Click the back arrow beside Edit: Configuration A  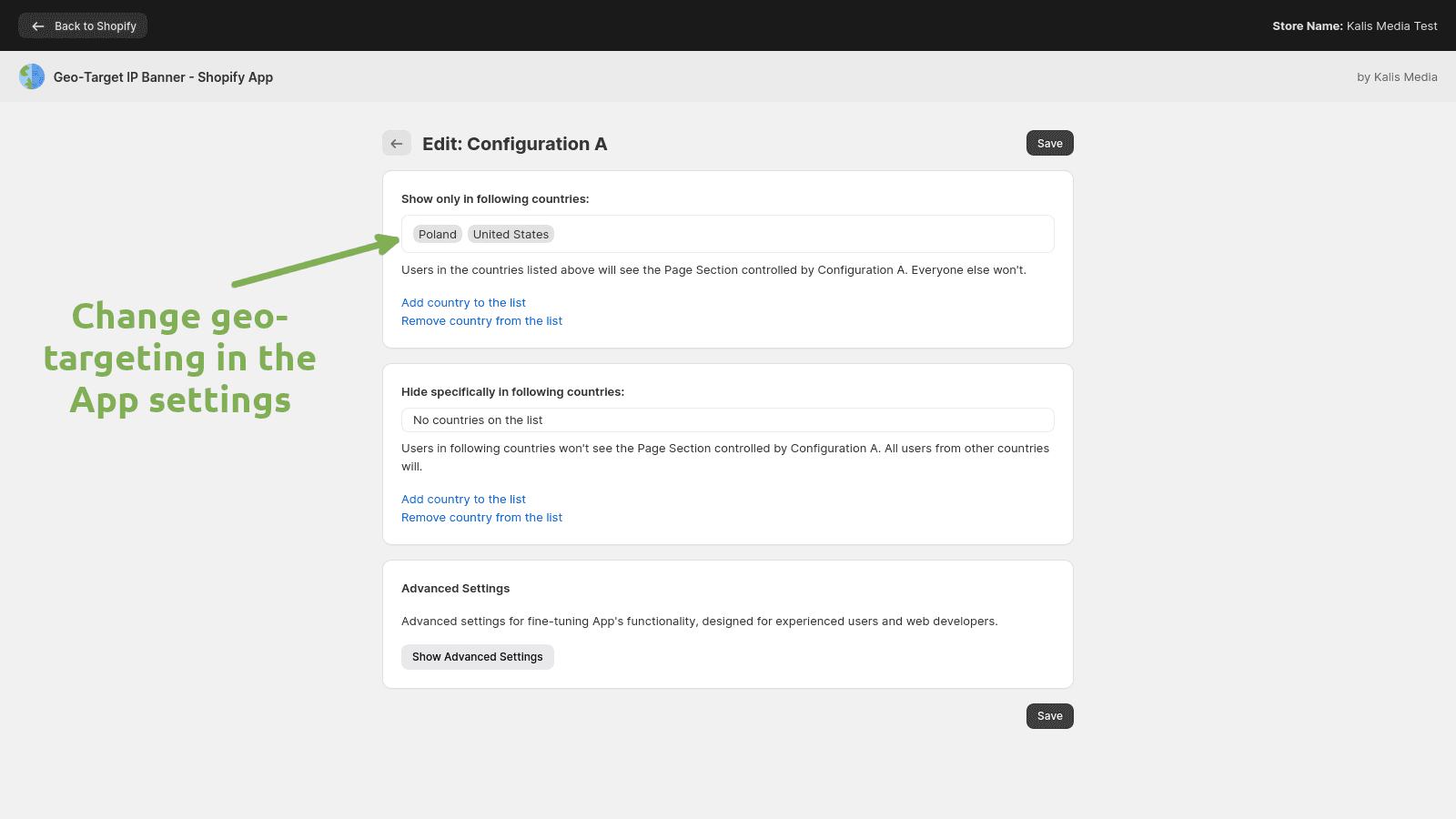point(397,144)
